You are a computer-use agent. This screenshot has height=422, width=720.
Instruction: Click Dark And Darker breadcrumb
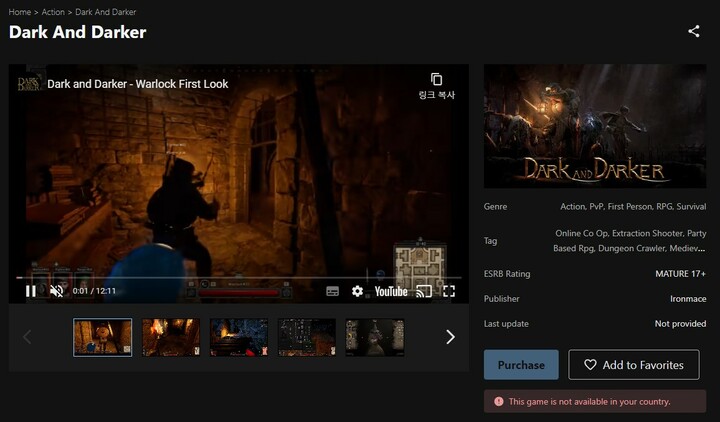click(x=106, y=12)
